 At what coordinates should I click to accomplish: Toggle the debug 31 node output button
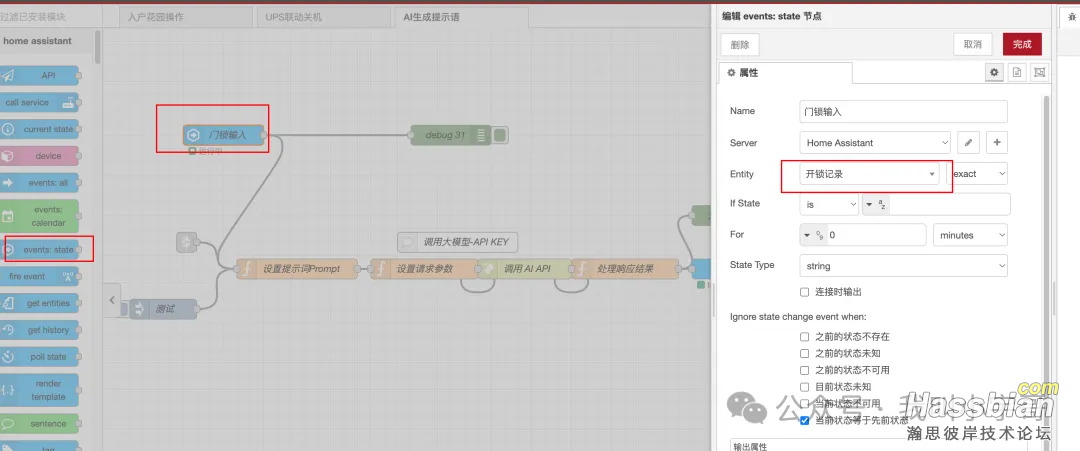click(x=500, y=135)
